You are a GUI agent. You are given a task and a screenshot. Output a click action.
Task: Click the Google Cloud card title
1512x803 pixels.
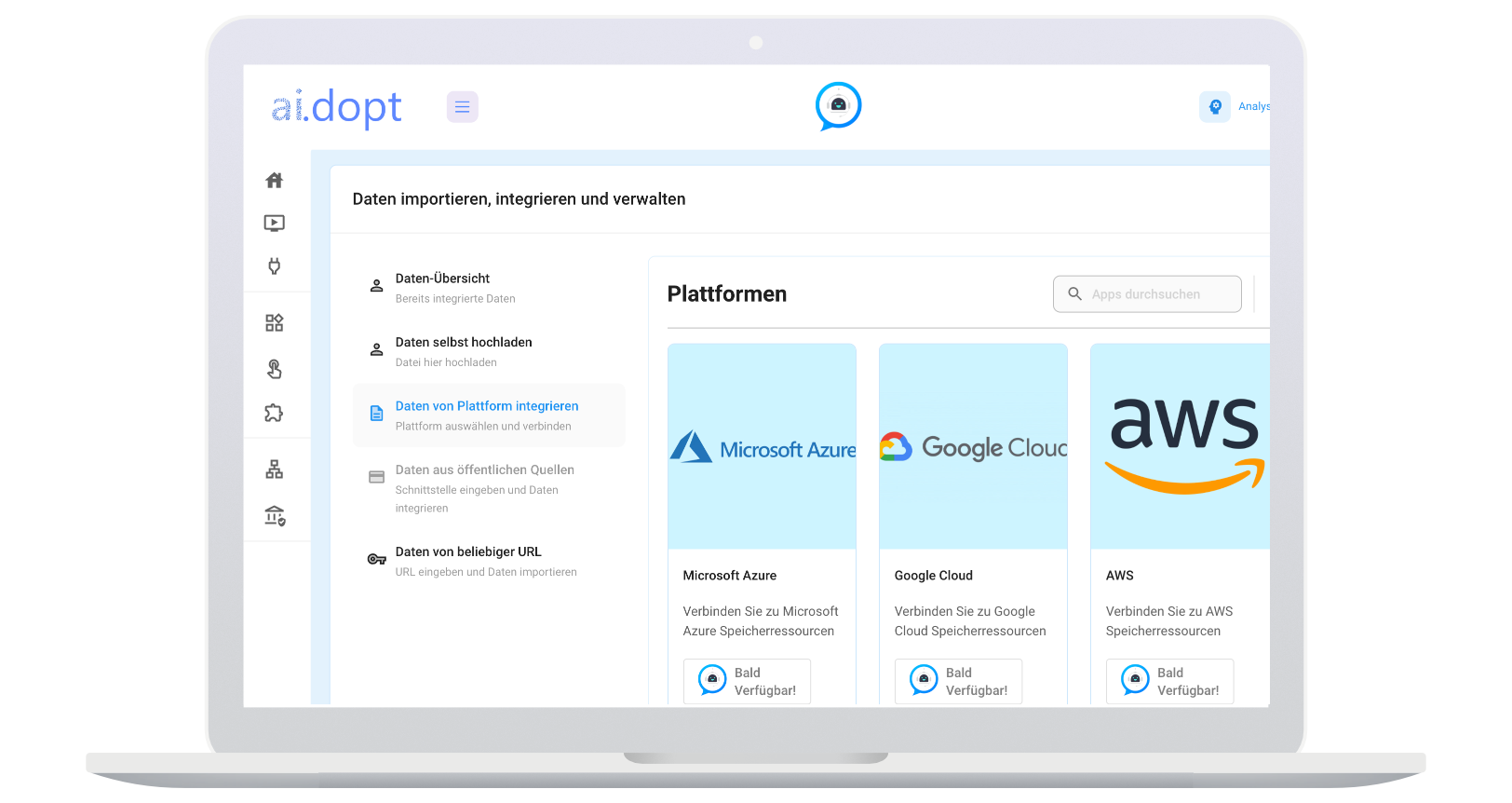click(933, 576)
